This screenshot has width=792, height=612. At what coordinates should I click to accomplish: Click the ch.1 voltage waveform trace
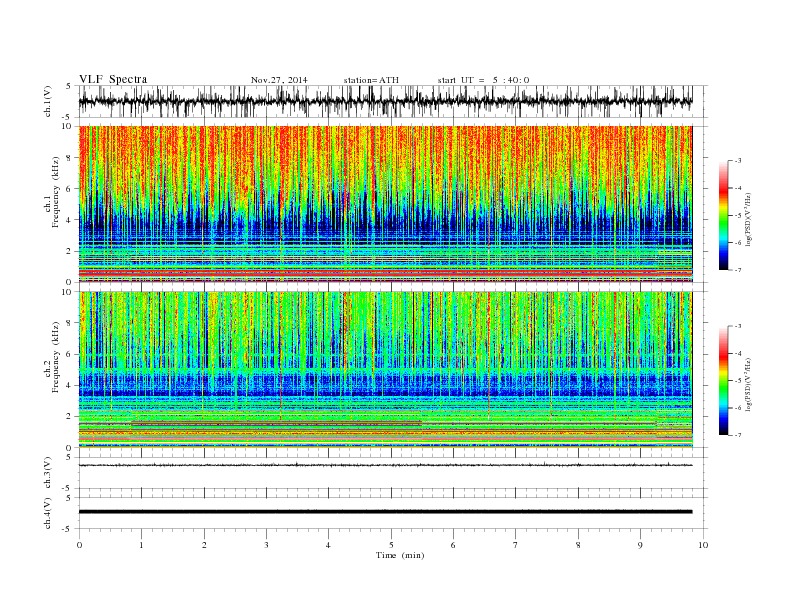click(385, 101)
